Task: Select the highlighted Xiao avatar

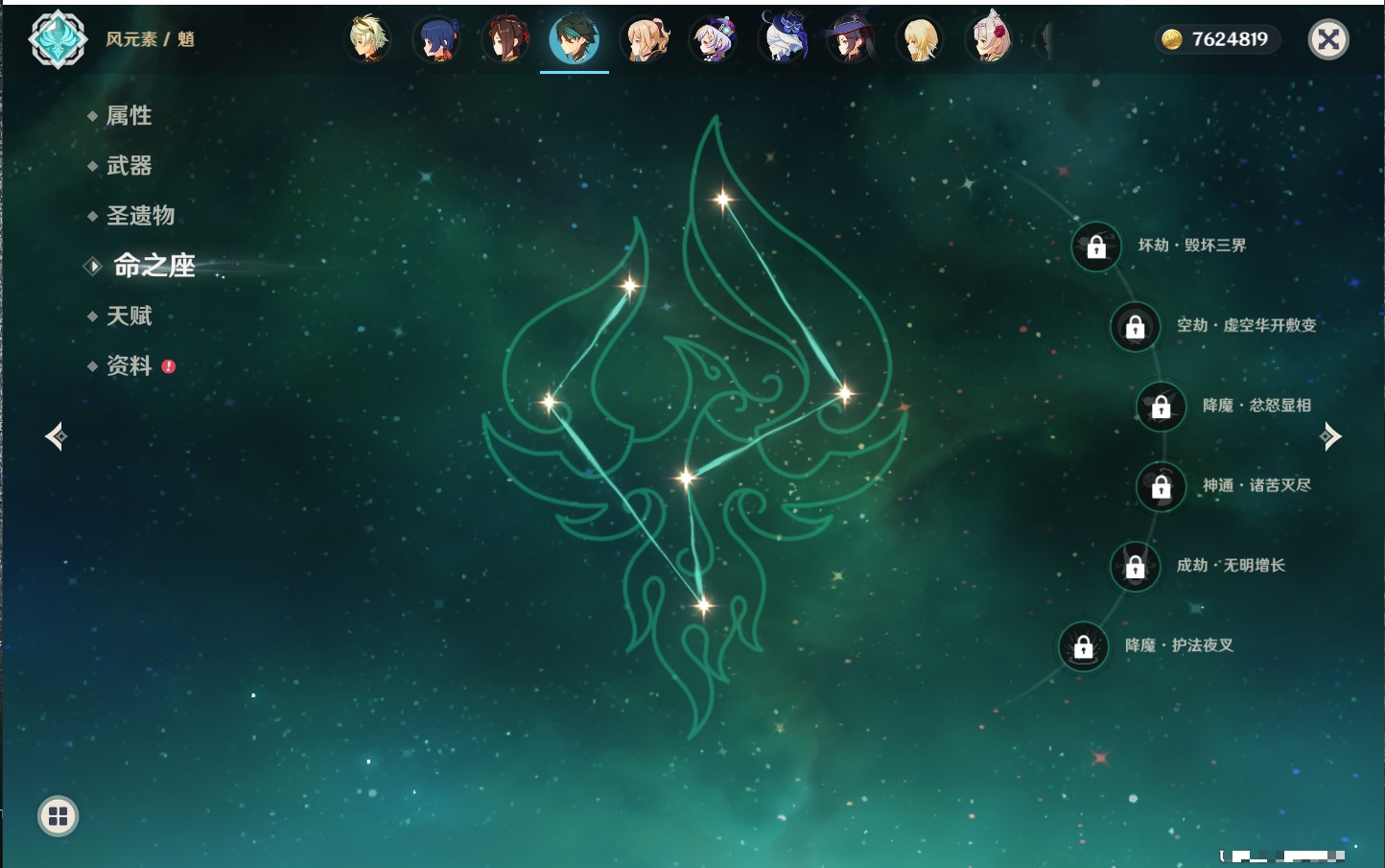Action: click(x=575, y=39)
